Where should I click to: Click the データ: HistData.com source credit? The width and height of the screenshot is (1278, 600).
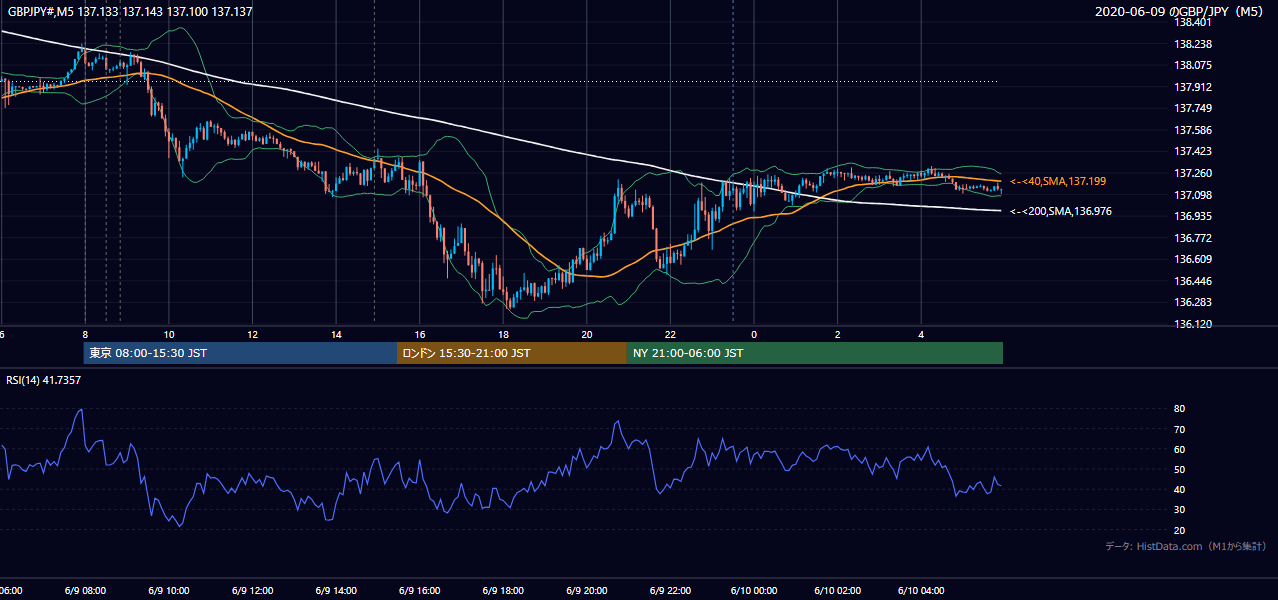point(1186,546)
